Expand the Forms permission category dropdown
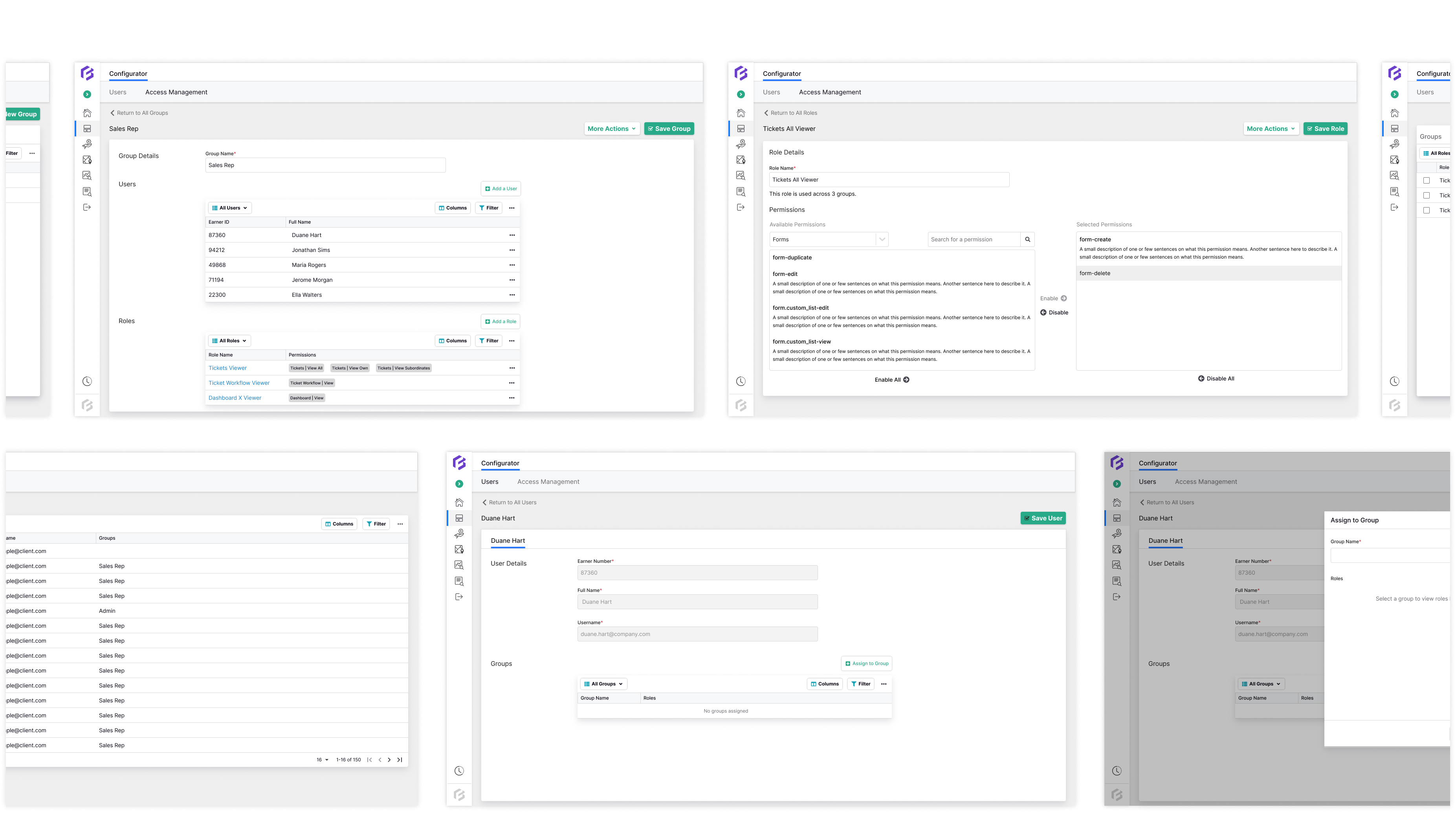This screenshot has height=838, width=1456. point(829,239)
